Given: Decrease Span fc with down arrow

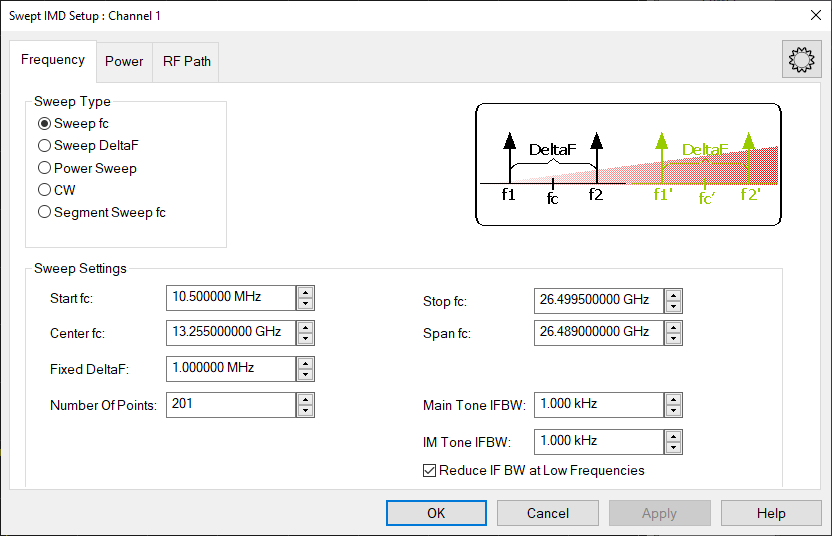Looking at the screenshot, I should pos(674,339).
